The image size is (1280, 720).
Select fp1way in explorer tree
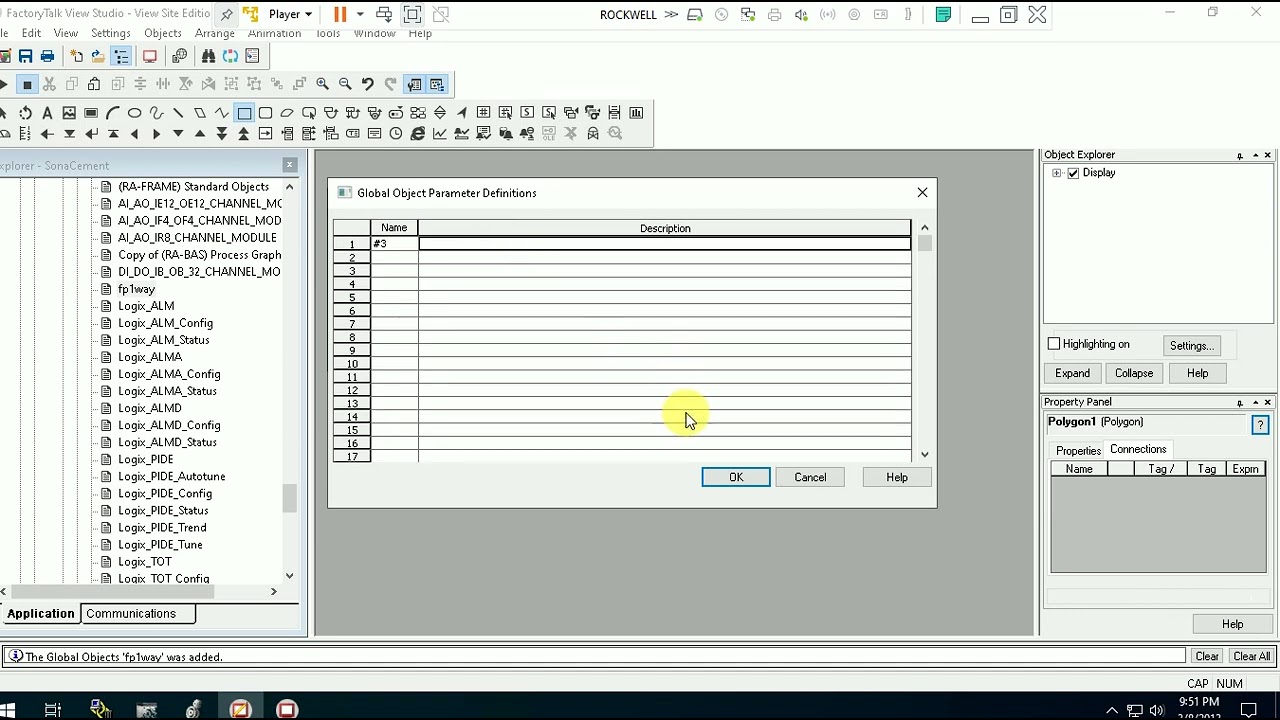[136, 289]
